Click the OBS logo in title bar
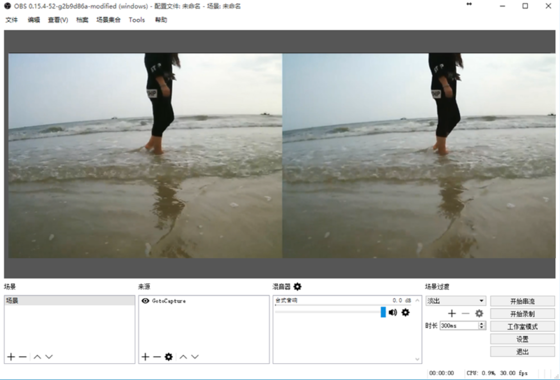 8,6
